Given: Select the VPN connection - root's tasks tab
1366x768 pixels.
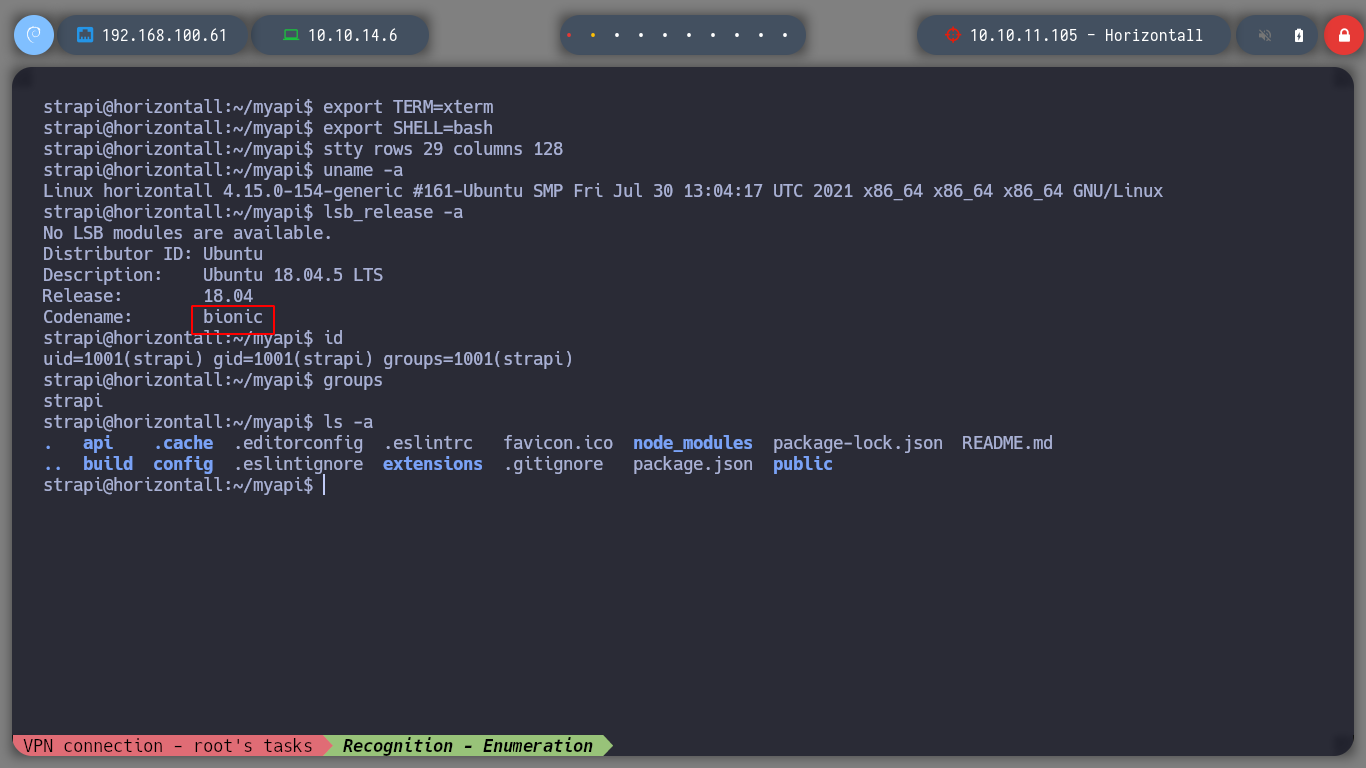Looking at the screenshot, I should 168,746.
